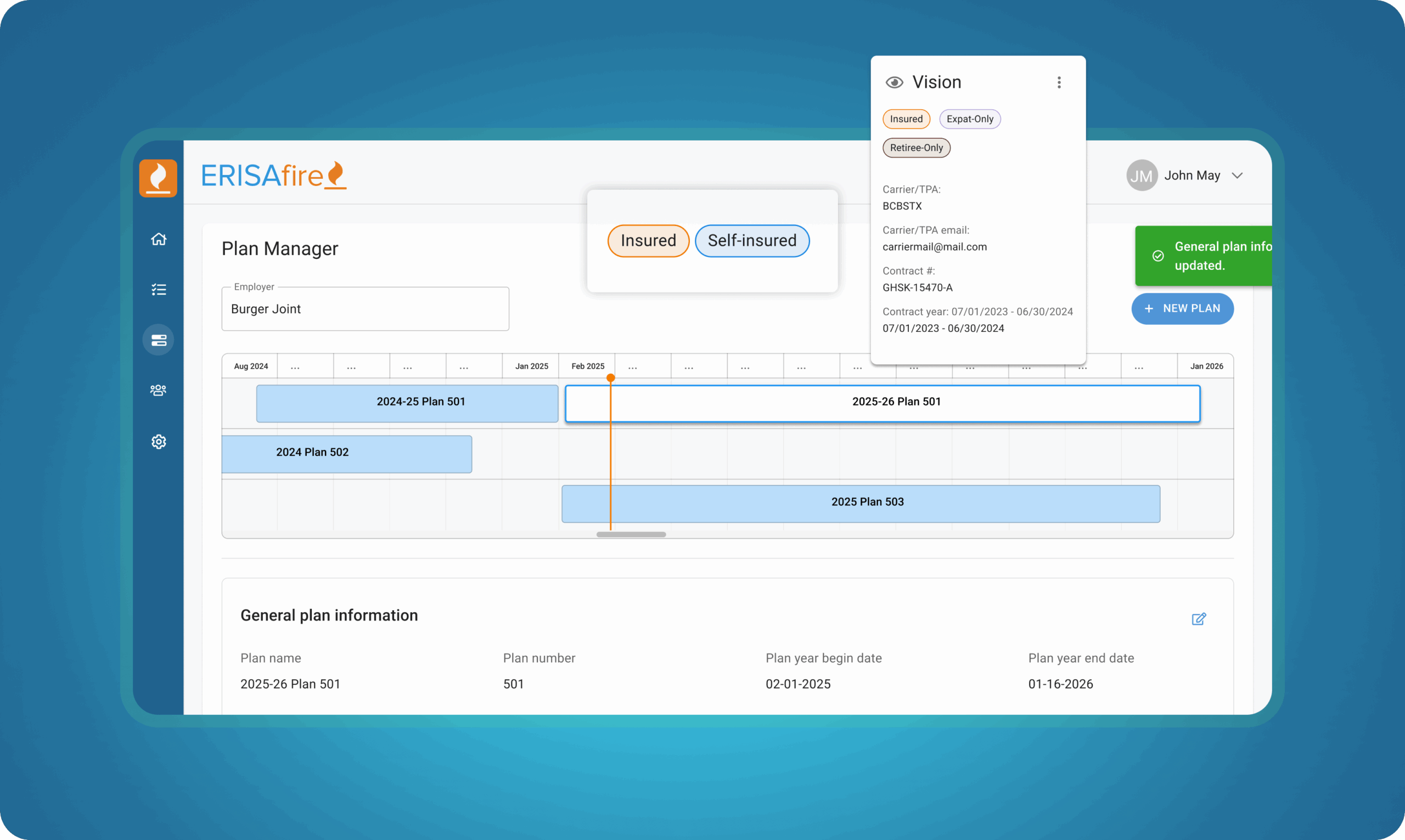Click the 07/01/2023 - 06/30/2024 contract year value
This screenshot has height=840, width=1405.
coord(943,328)
